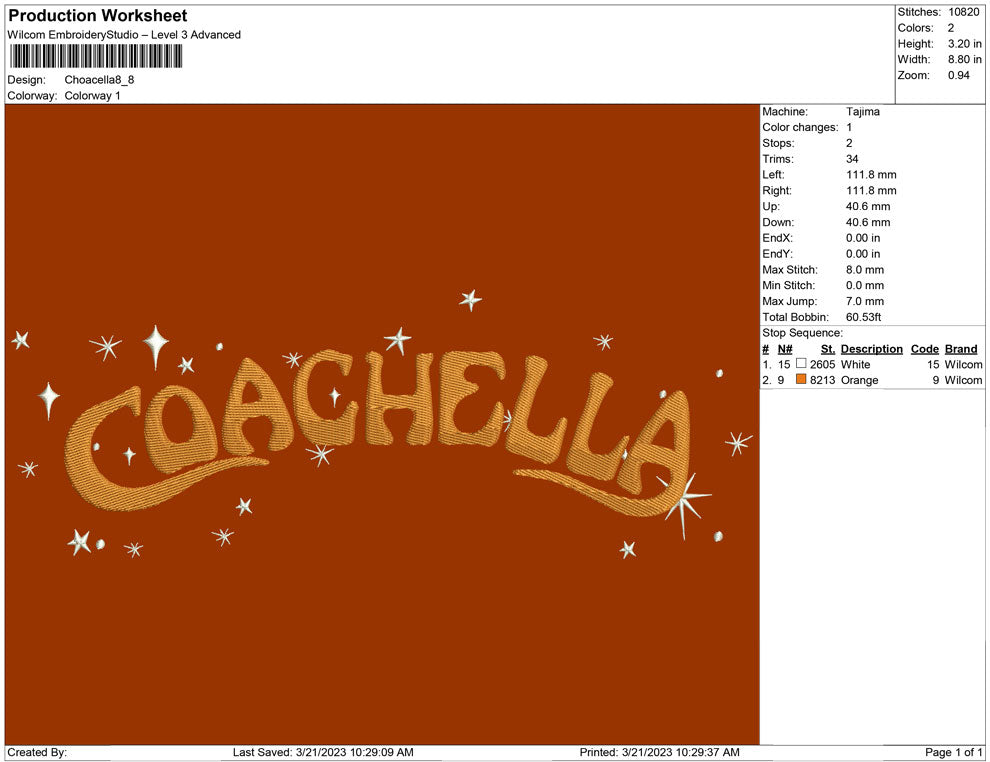Screen dimensions: 990x762
Task: Click the Production Worksheet title
Action: pos(98,16)
